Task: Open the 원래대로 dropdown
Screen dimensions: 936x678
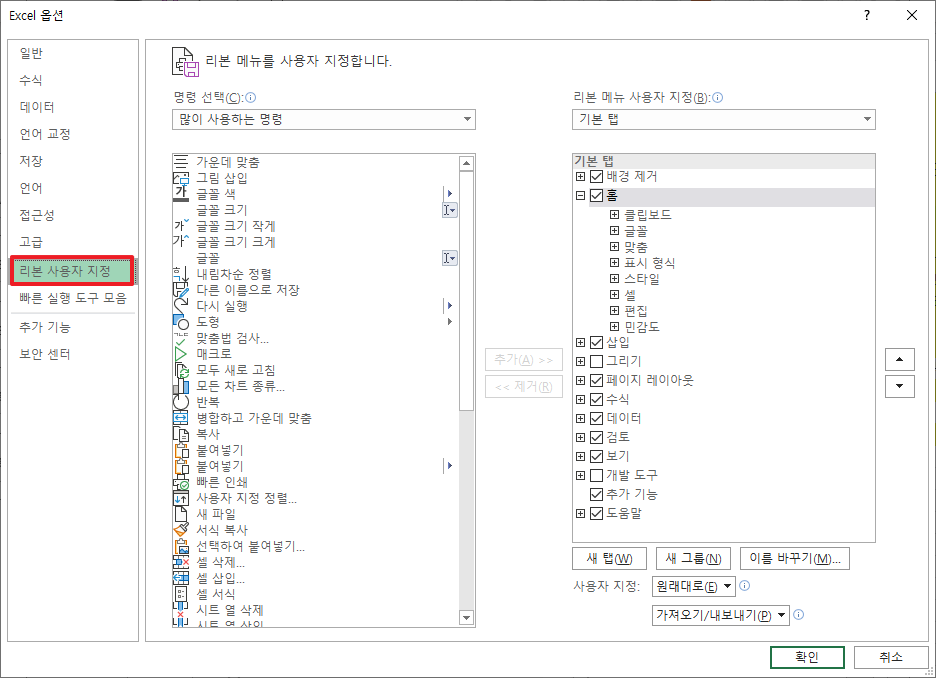Action: (x=693, y=586)
